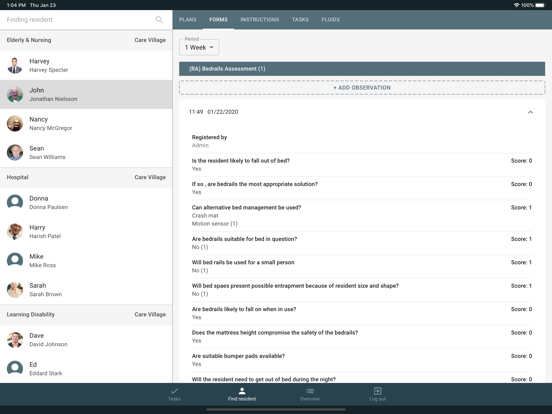The image size is (552, 414).
Task: Click the entrapment because of resident size question
Action: 295,286
